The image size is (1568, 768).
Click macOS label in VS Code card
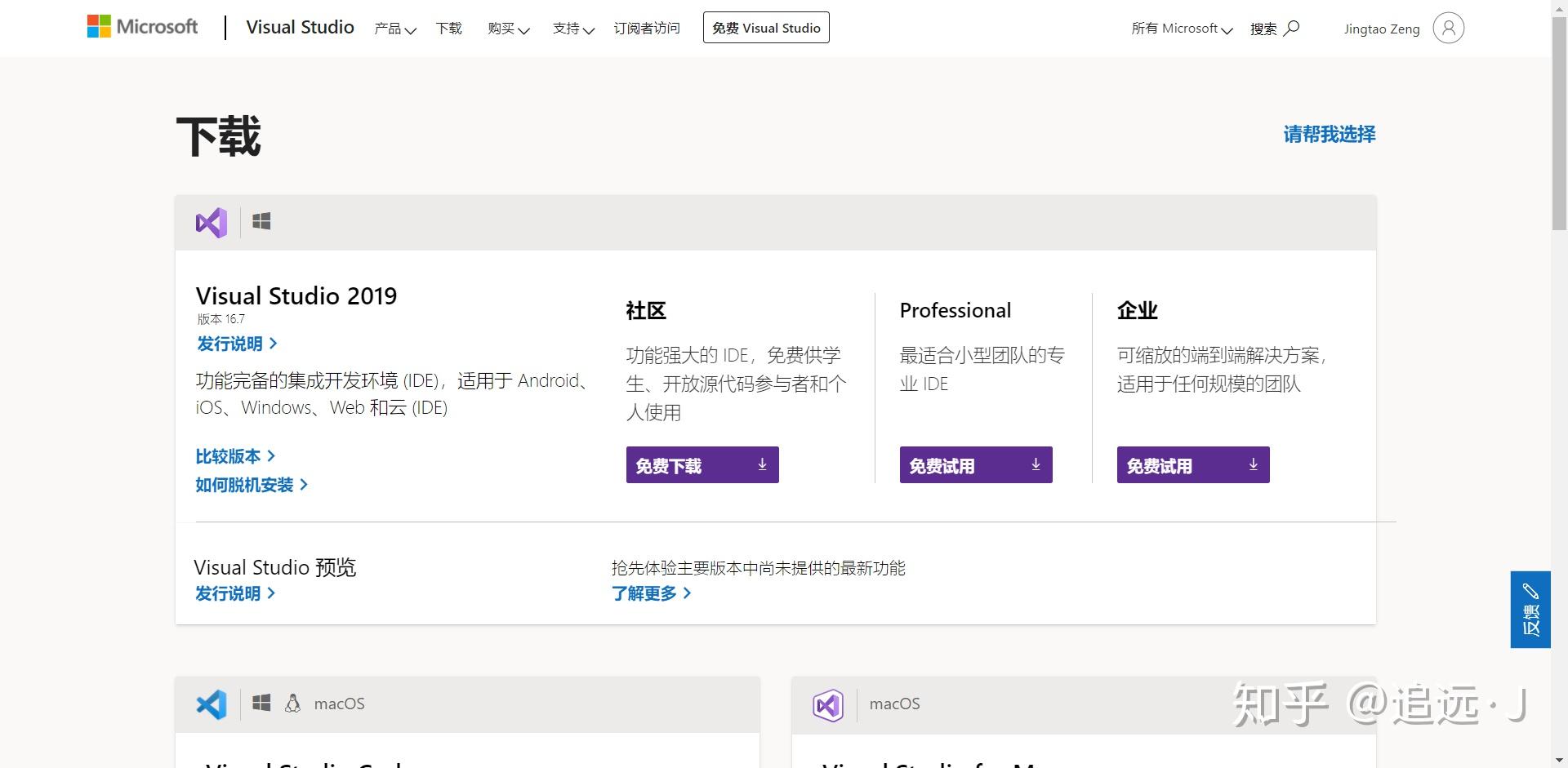click(x=340, y=704)
